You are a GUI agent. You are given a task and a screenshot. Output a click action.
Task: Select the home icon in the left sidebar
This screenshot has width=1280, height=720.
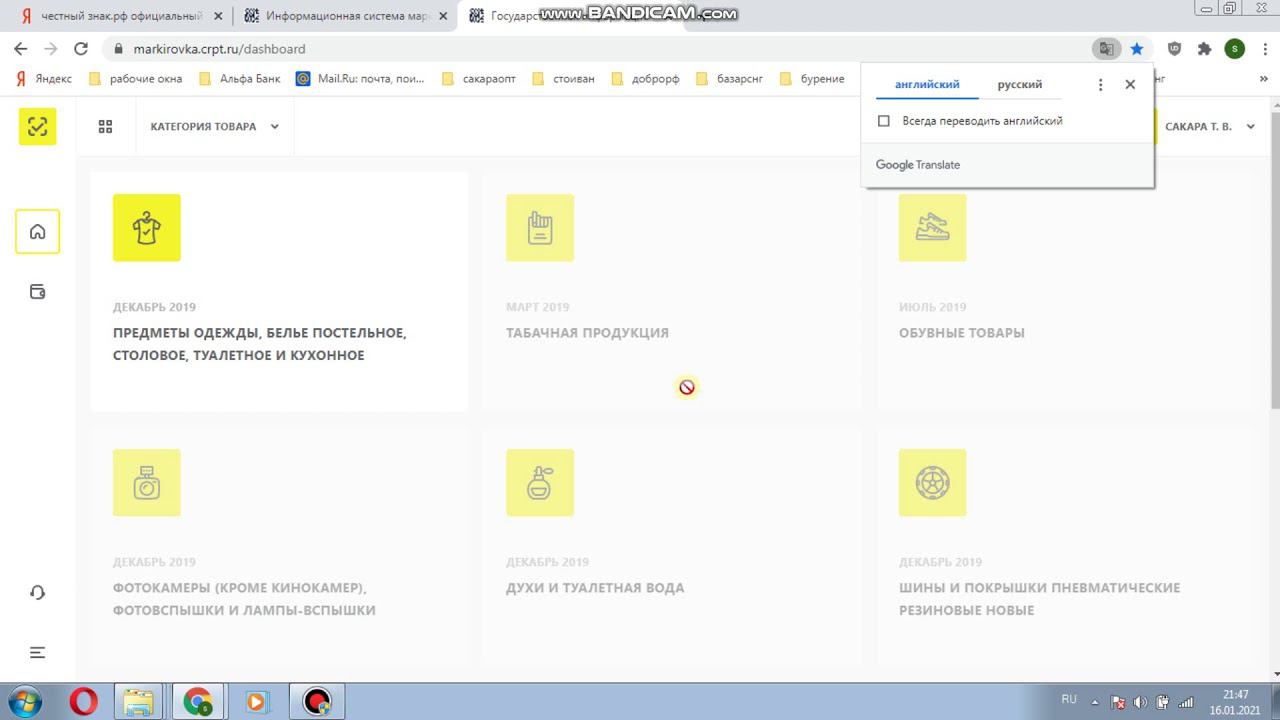click(37, 232)
